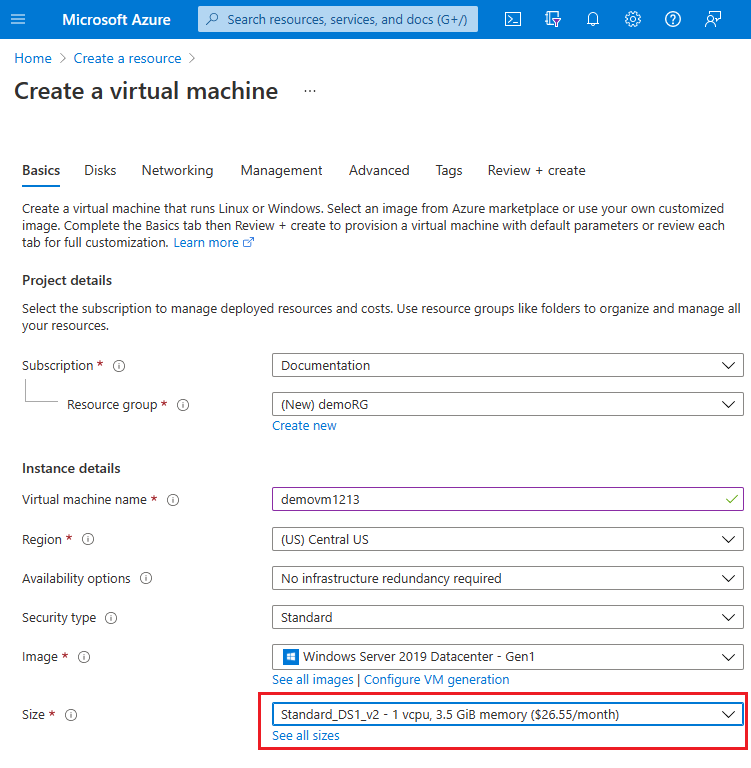This screenshot has height=768, width=751.
Task: Click the green validation checkmark in name field
Action: coord(731,500)
